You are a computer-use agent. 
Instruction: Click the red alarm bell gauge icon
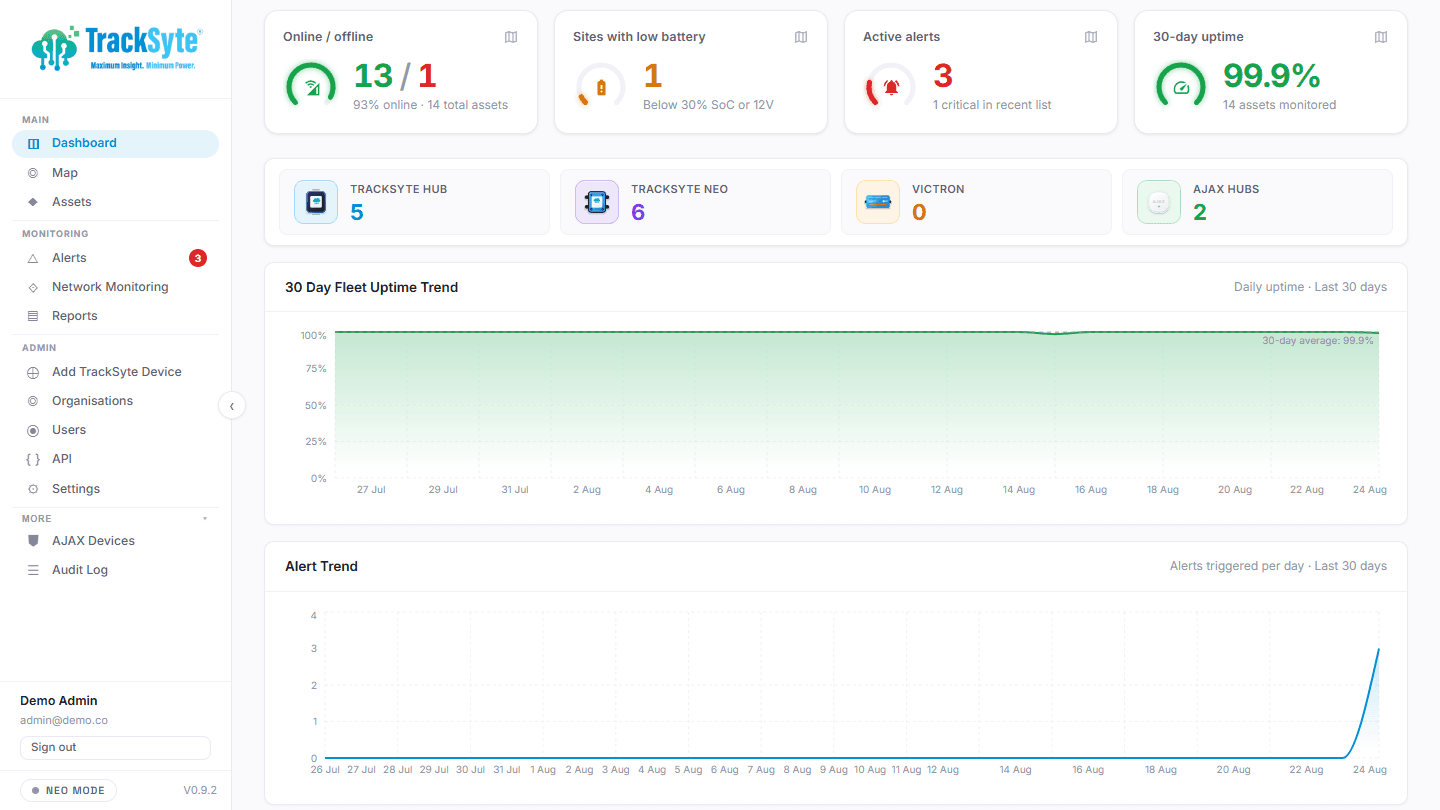pos(890,87)
